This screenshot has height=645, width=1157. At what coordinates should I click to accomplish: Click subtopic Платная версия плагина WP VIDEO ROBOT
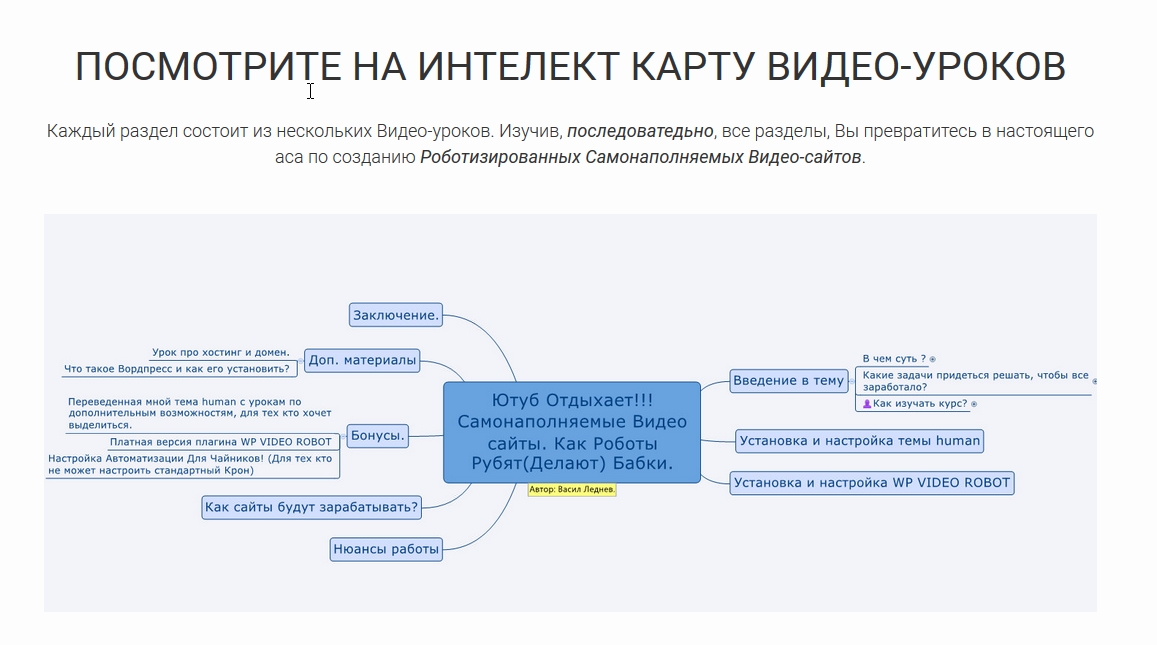pos(221,442)
